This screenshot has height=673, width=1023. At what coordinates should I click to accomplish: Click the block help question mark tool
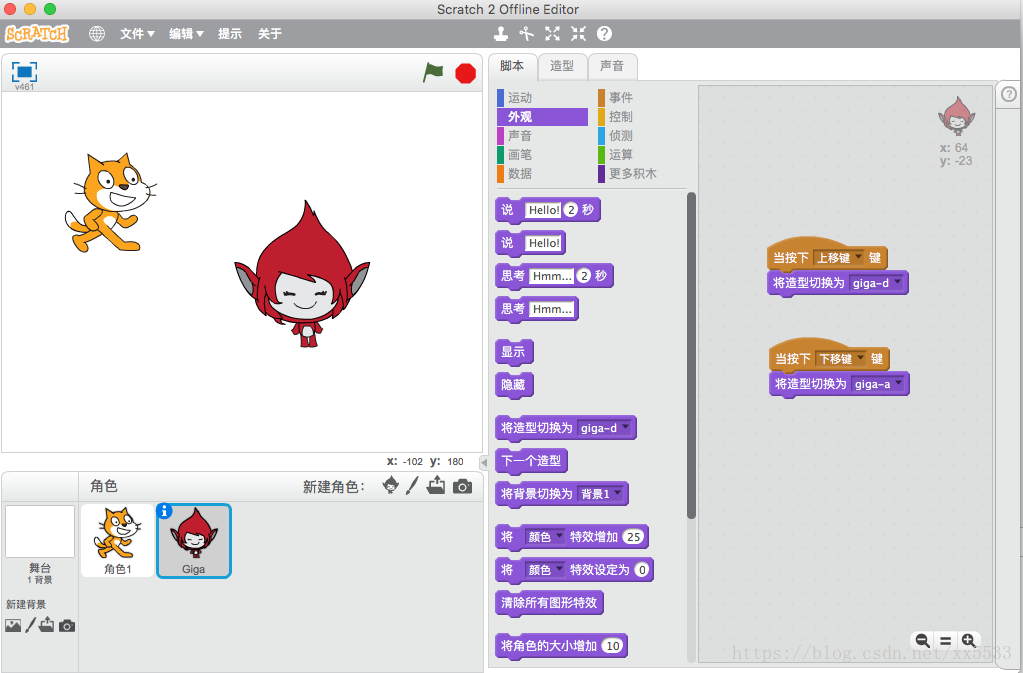[x=605, y=33]
